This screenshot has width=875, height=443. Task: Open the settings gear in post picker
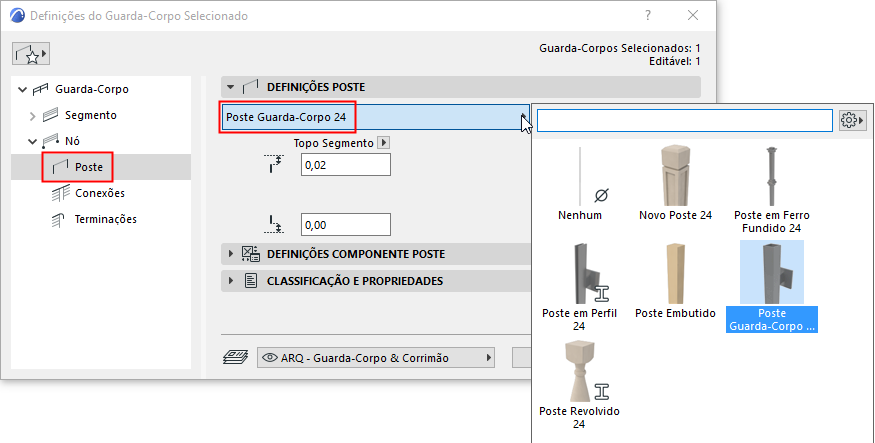coord(853,120)
